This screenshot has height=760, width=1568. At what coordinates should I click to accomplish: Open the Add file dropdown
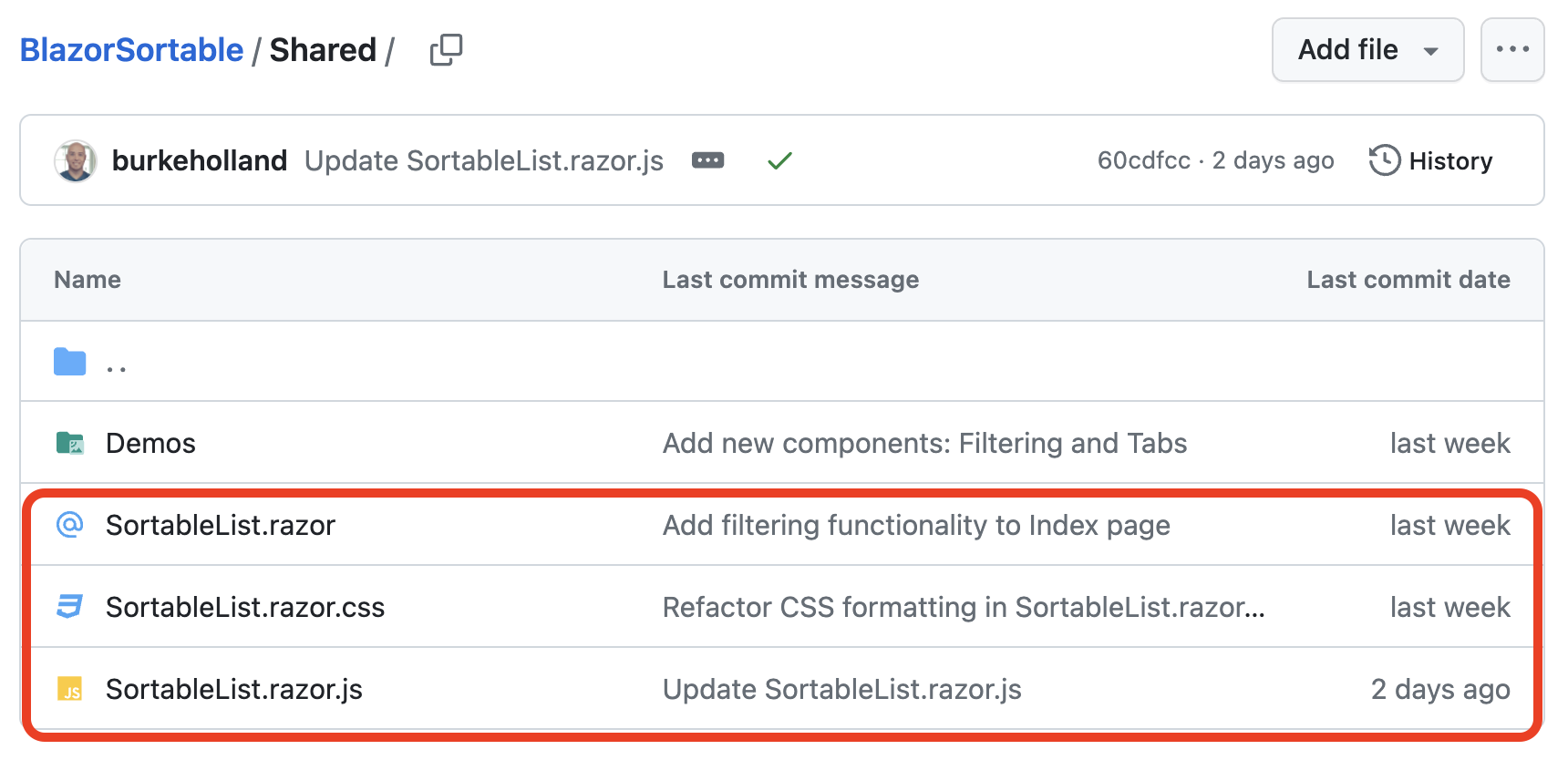tap(1367, 50)
